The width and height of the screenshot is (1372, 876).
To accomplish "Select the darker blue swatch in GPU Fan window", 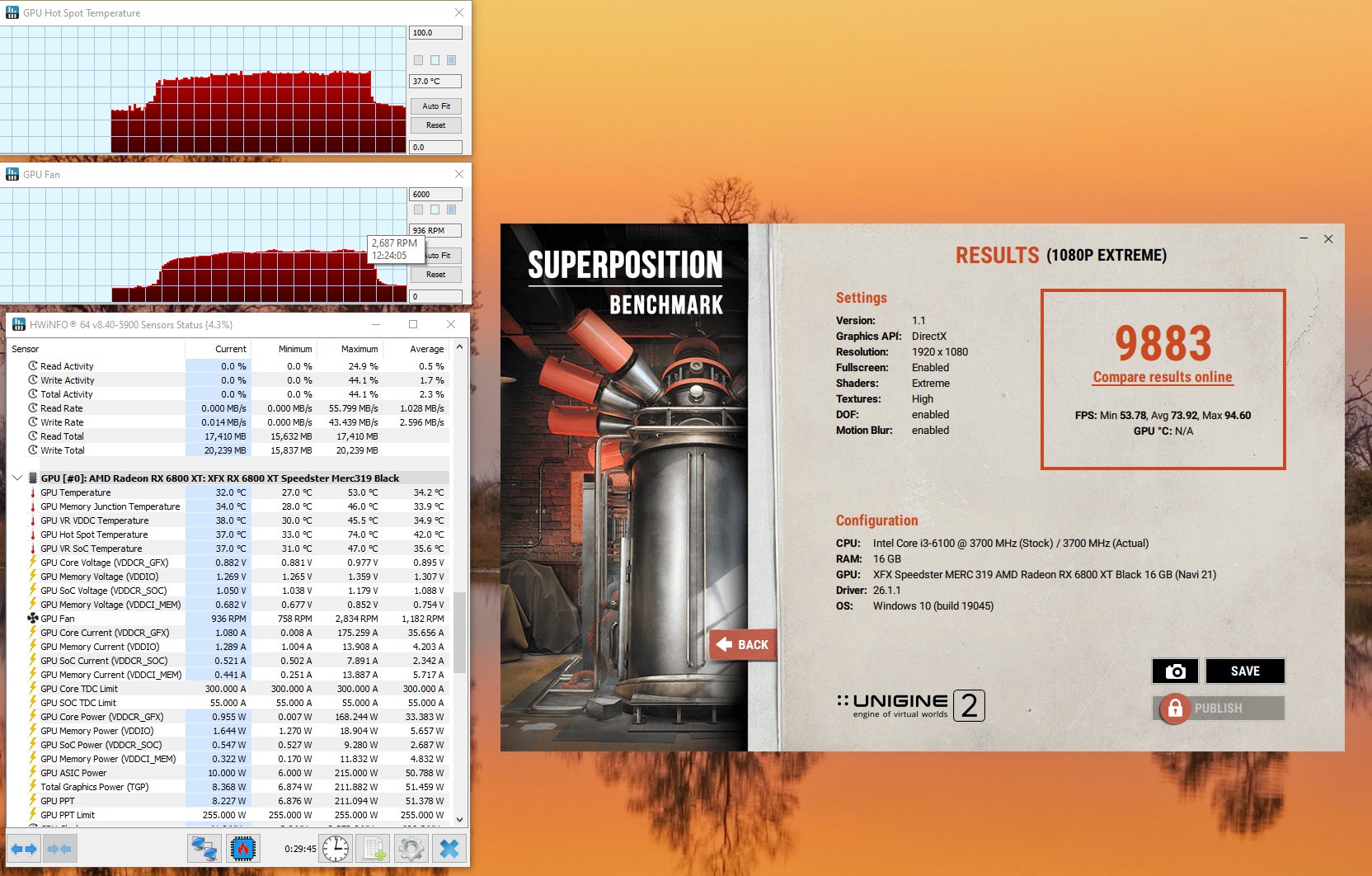I will click(x=451, y=210).
